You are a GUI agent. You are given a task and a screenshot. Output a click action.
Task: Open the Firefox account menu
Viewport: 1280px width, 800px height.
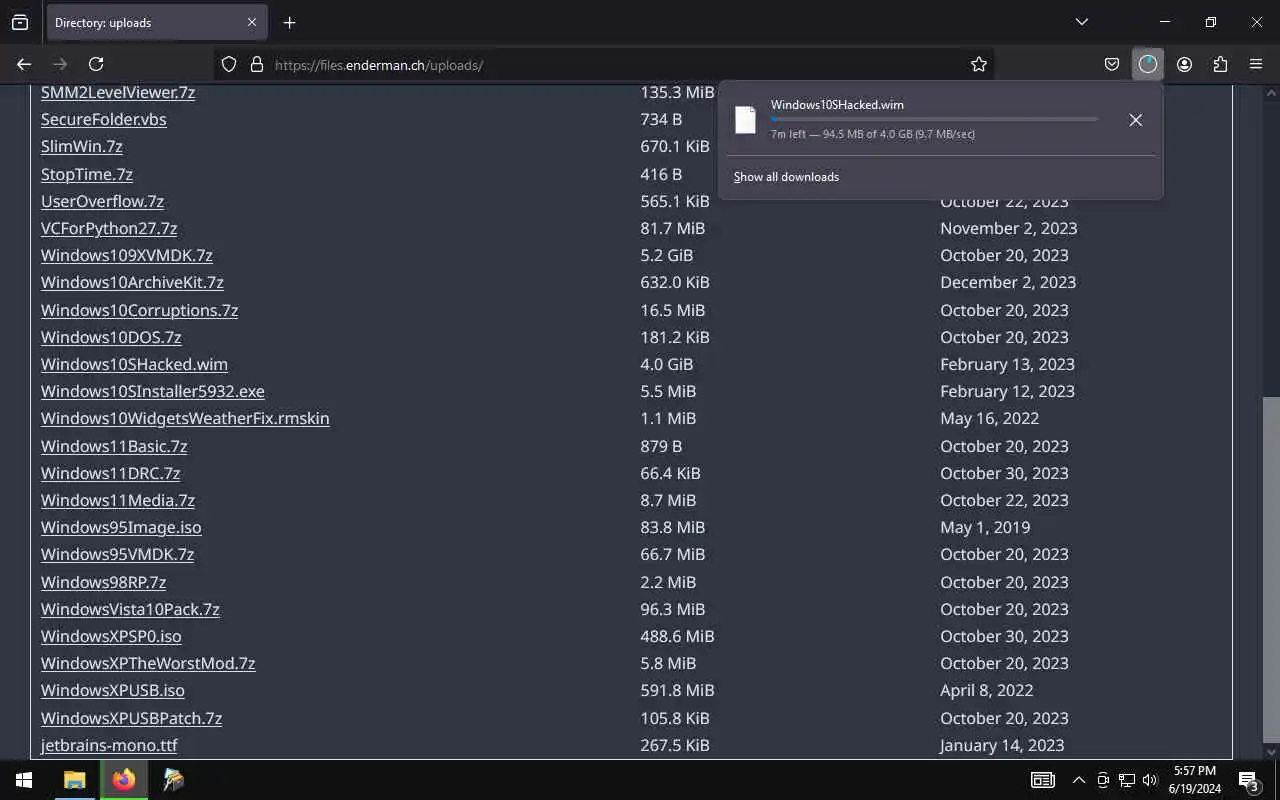coord(1184,64)
